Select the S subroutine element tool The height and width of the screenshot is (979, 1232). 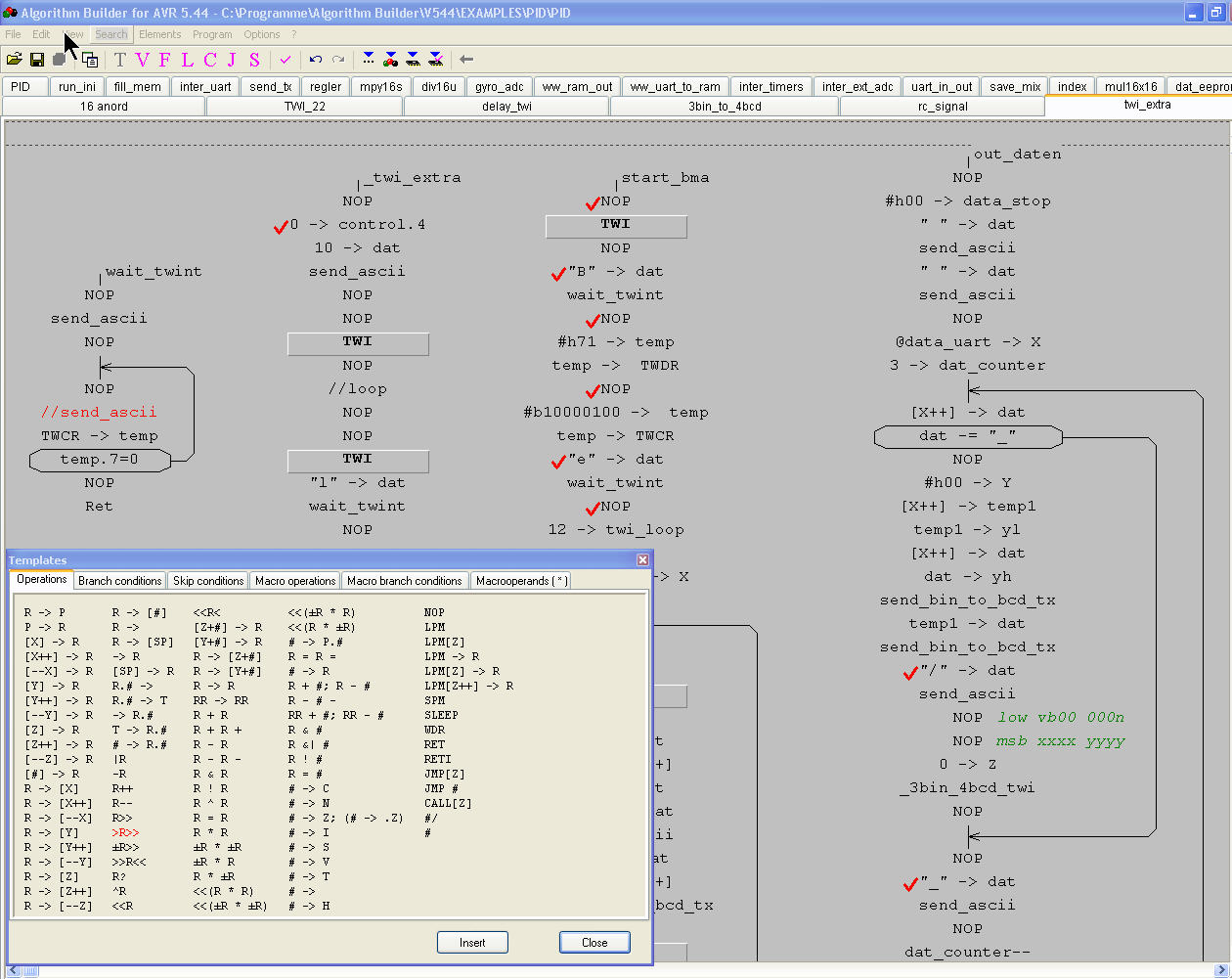254,60
